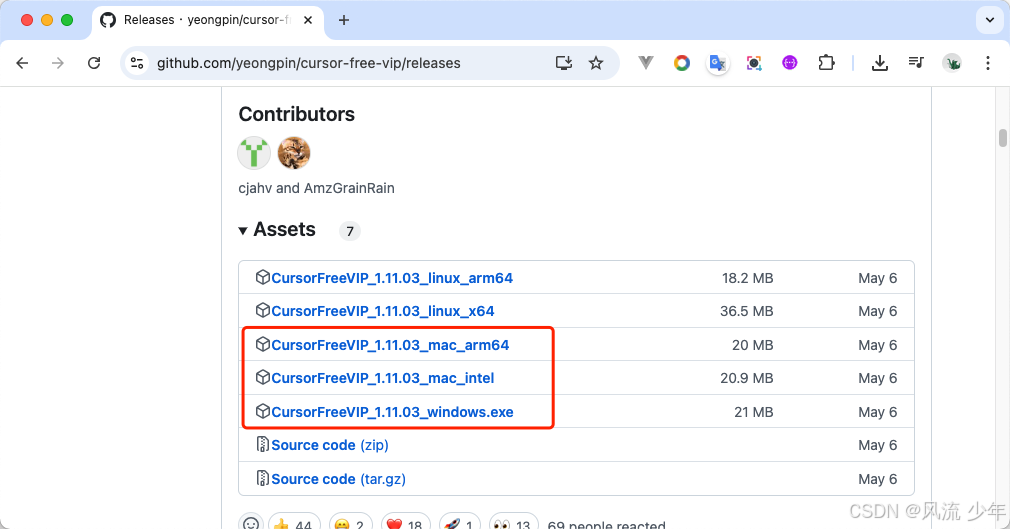Screen dimensions: 1010x529
Task: Close the Releases tab
Action: [308, 20]
